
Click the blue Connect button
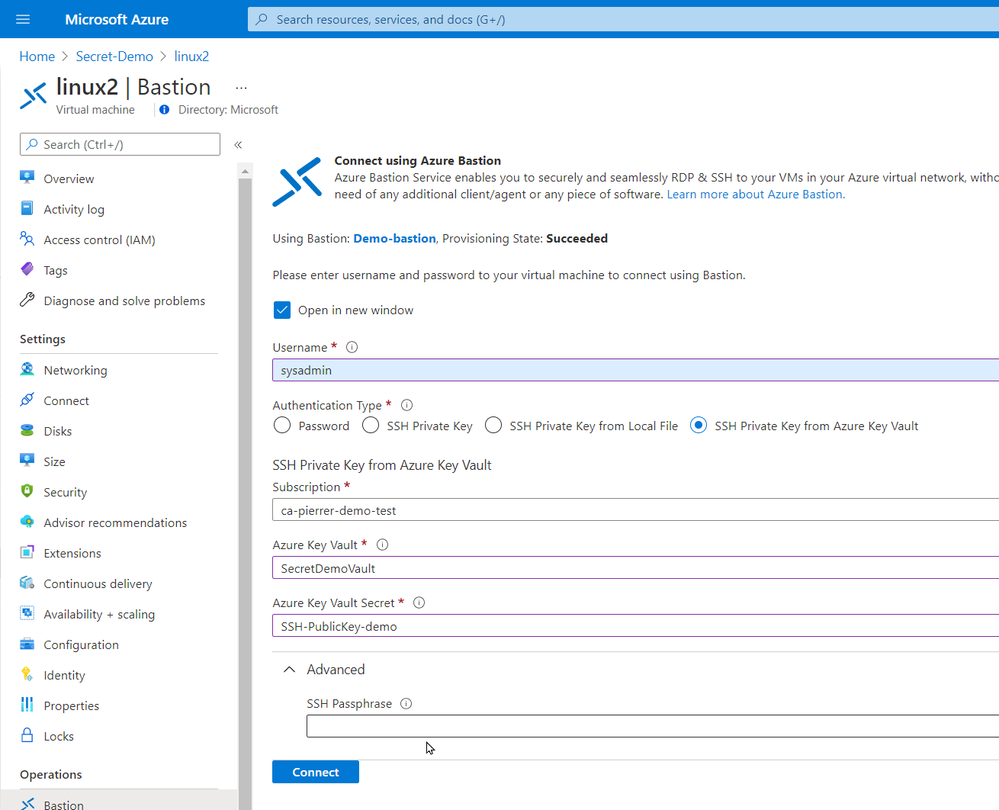(x=315, y=772)
